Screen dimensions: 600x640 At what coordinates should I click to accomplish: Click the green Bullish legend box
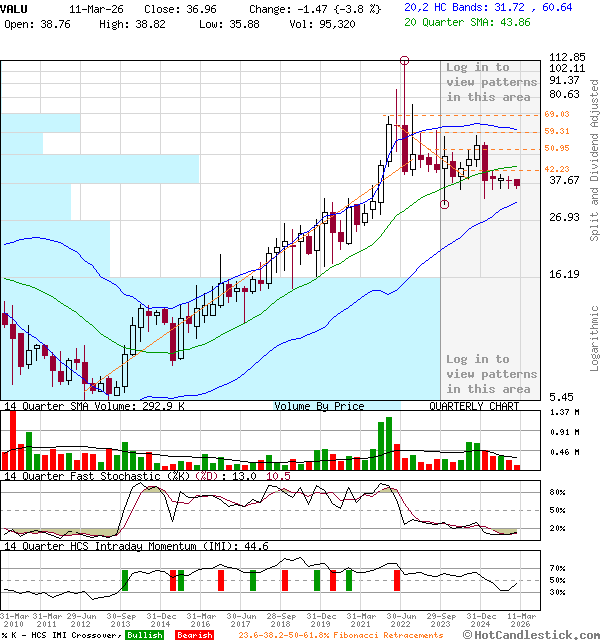tap(144, 635)
